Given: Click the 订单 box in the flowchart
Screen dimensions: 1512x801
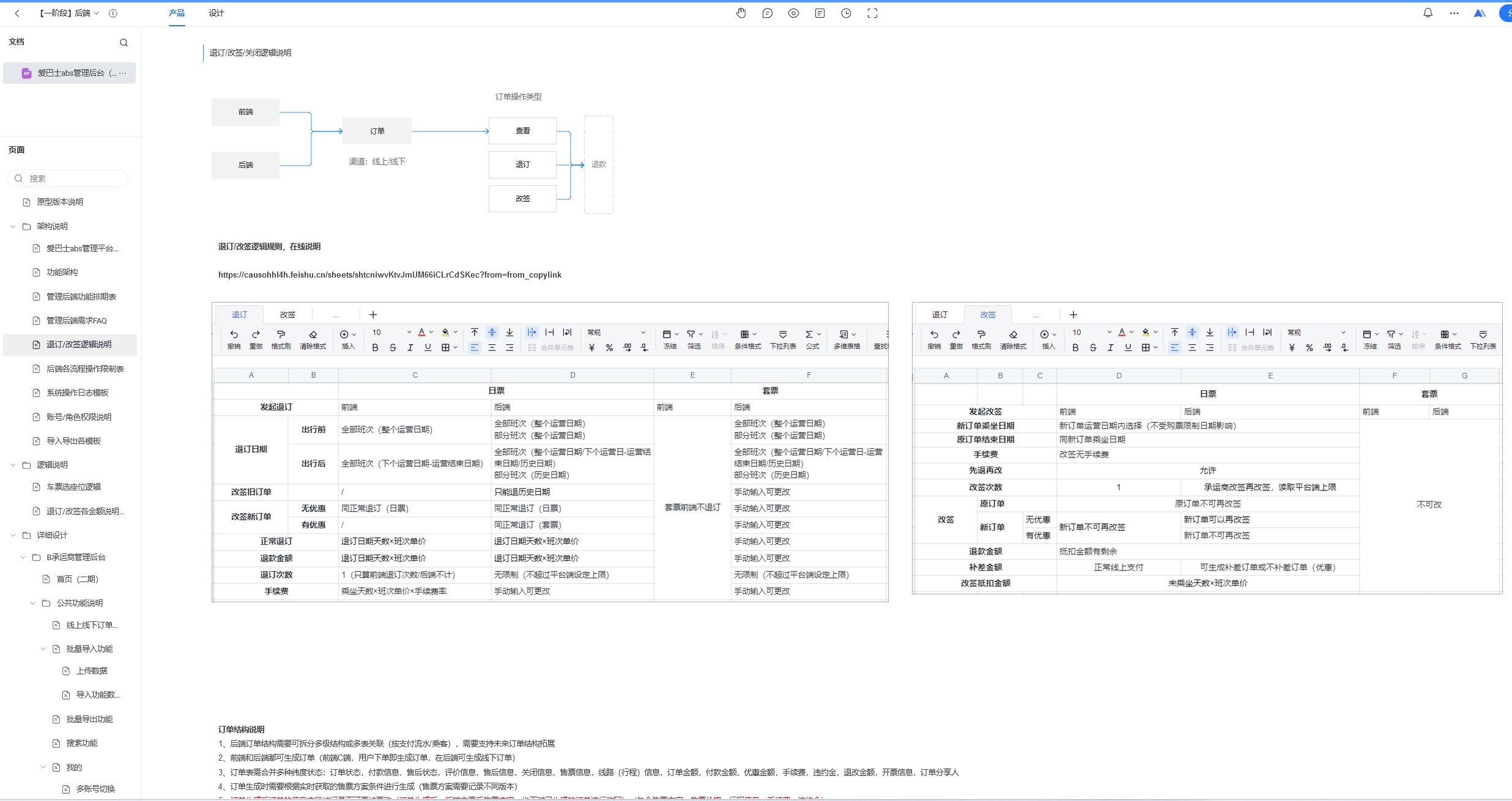Looking at the screenshot, I should [x=377, y=131].
